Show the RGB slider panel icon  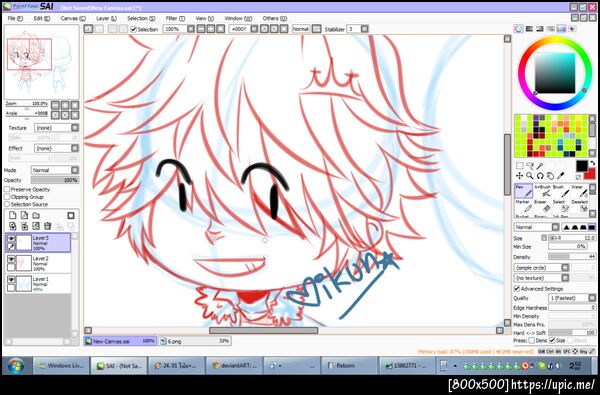point(529,29)
